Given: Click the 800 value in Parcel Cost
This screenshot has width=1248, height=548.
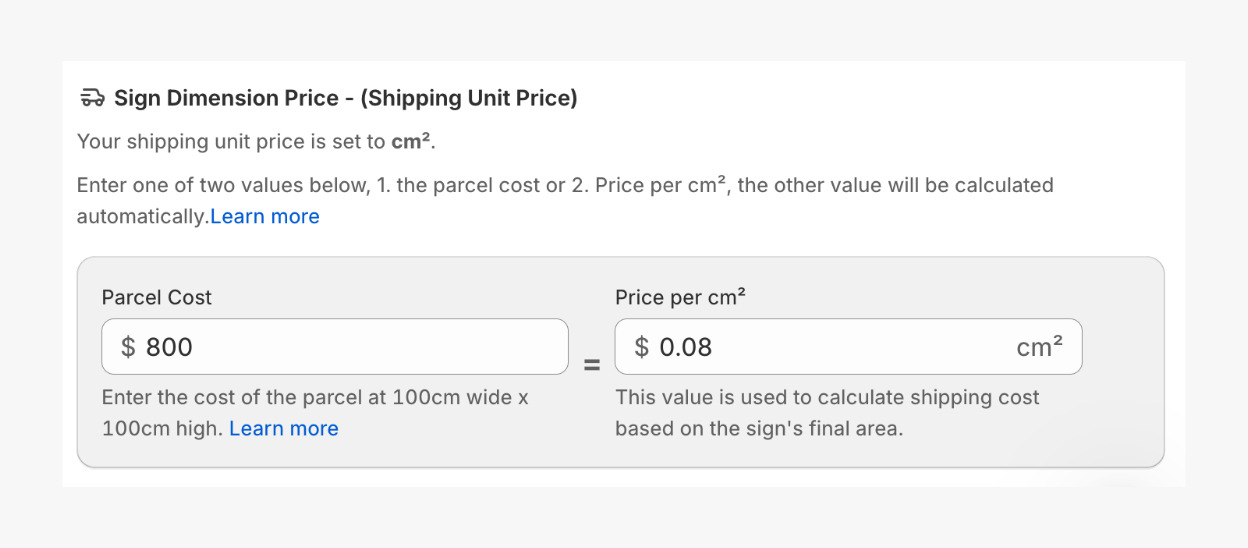Looking at the screenshot, I should pyautogui.click(x=169, y=347).
